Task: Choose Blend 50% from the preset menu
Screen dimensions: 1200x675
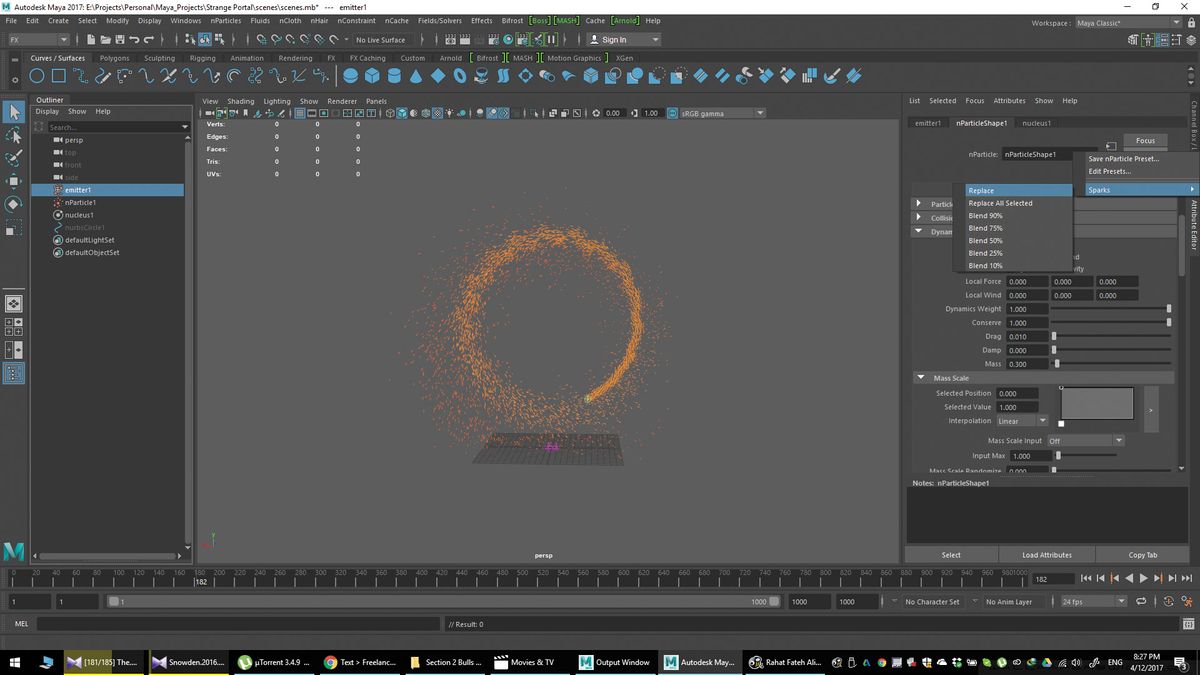Action: [x=985, y=240]
